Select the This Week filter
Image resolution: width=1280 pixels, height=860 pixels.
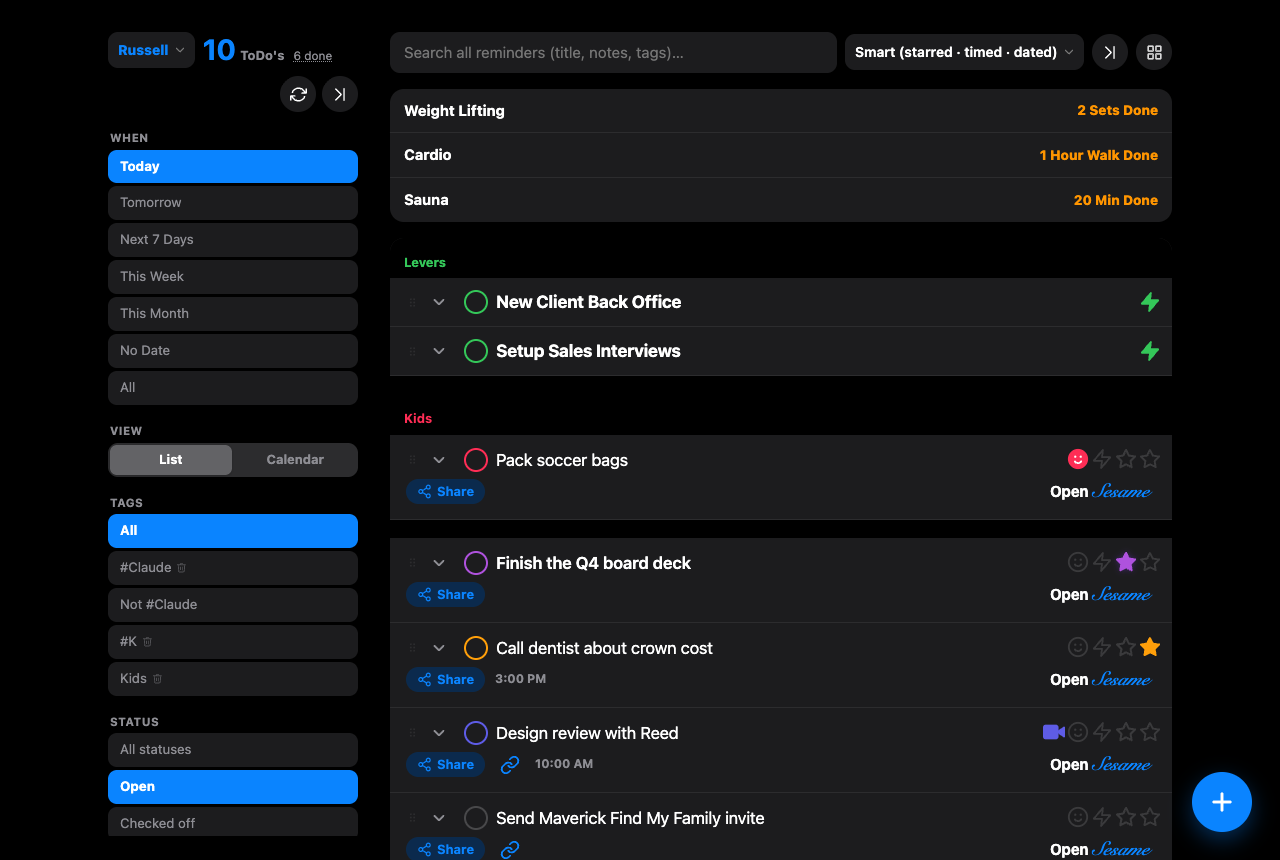(233, 277)
